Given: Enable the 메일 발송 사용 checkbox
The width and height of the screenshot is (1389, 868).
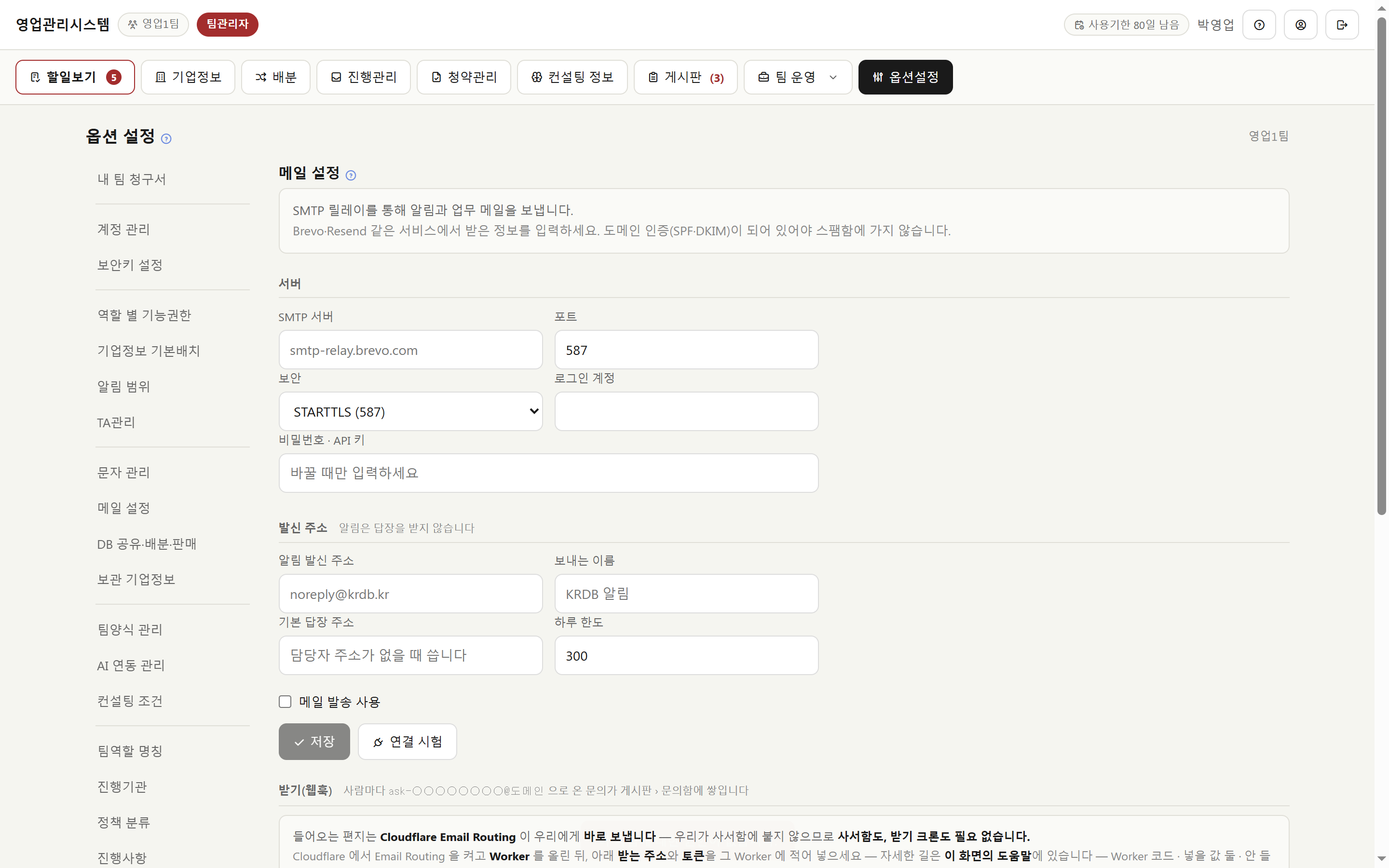Looking at the screenshot, I should 285,702.
